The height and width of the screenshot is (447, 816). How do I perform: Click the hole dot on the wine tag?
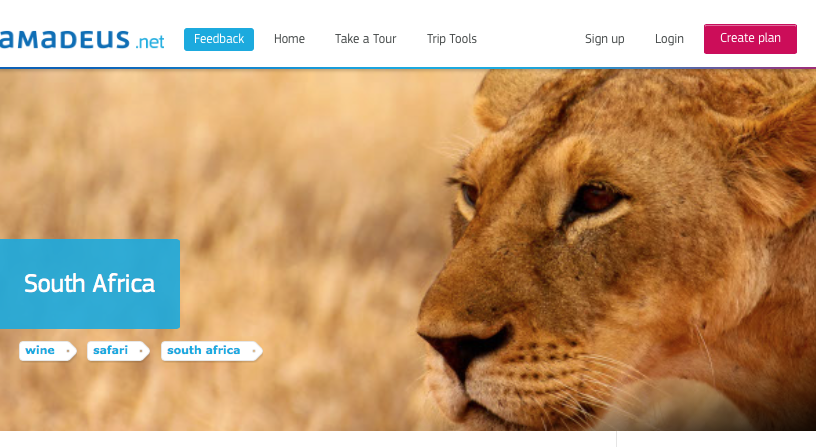tap(68, 351)
